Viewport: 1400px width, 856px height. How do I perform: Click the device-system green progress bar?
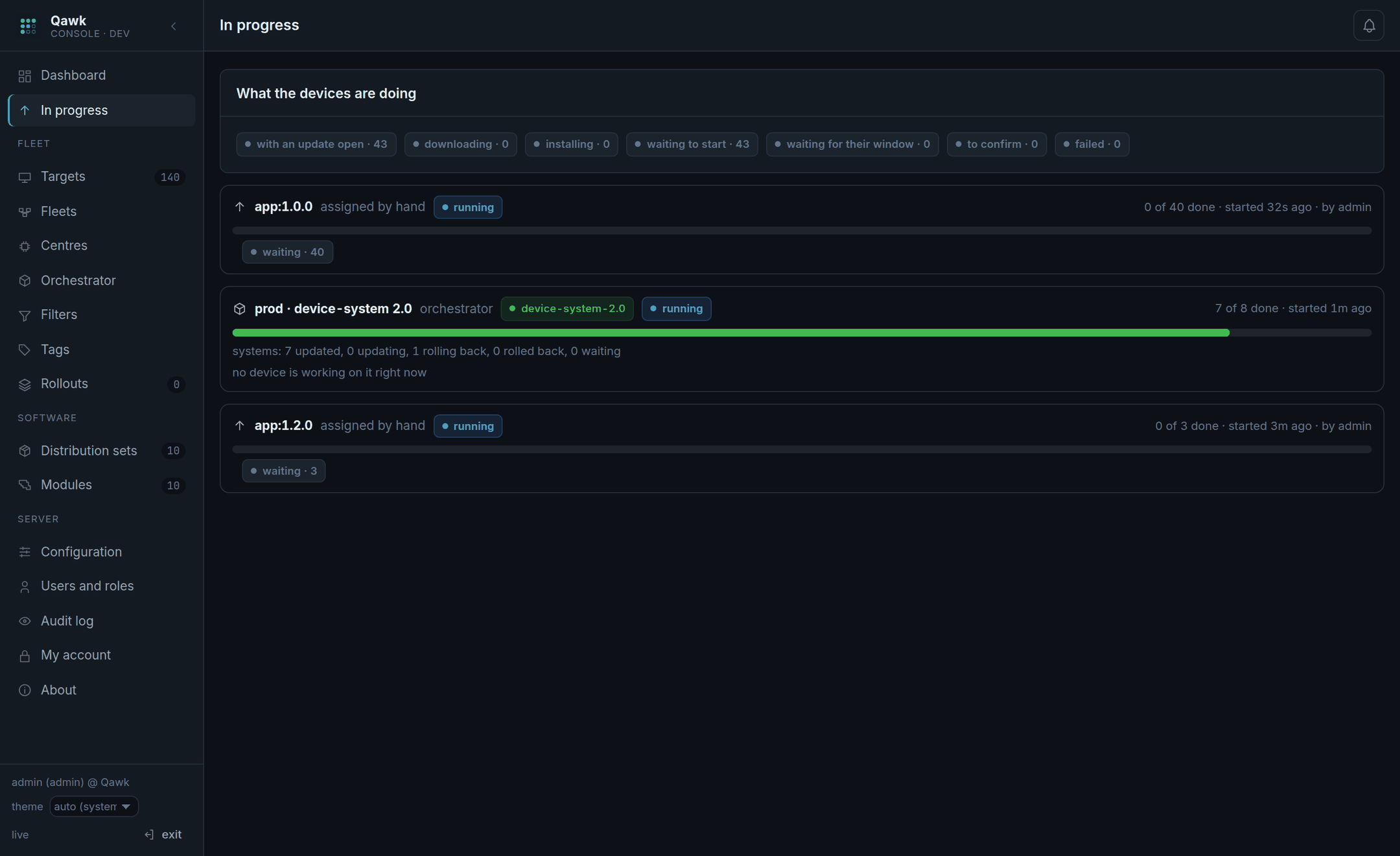pyautogui.click(x=802, y=333)
